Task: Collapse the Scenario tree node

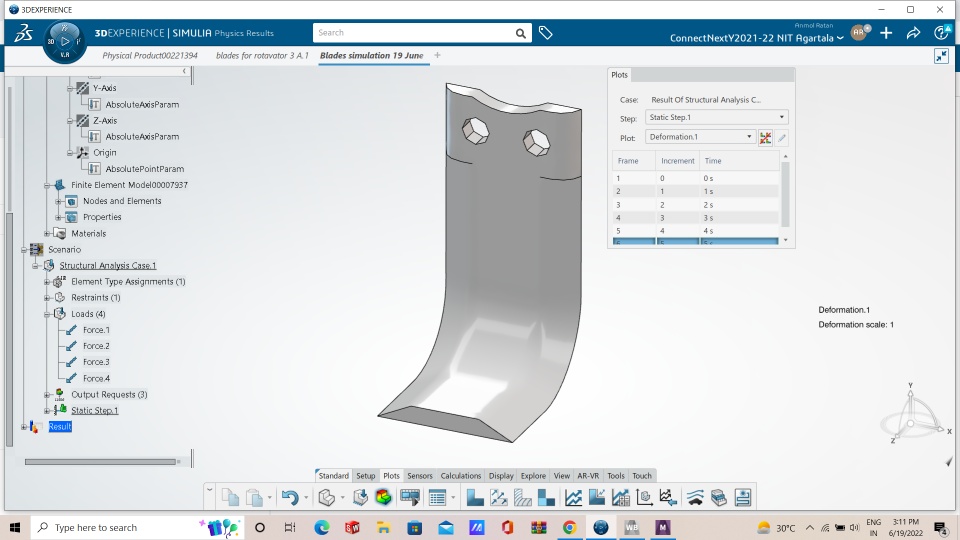Action: click(24, 249)
